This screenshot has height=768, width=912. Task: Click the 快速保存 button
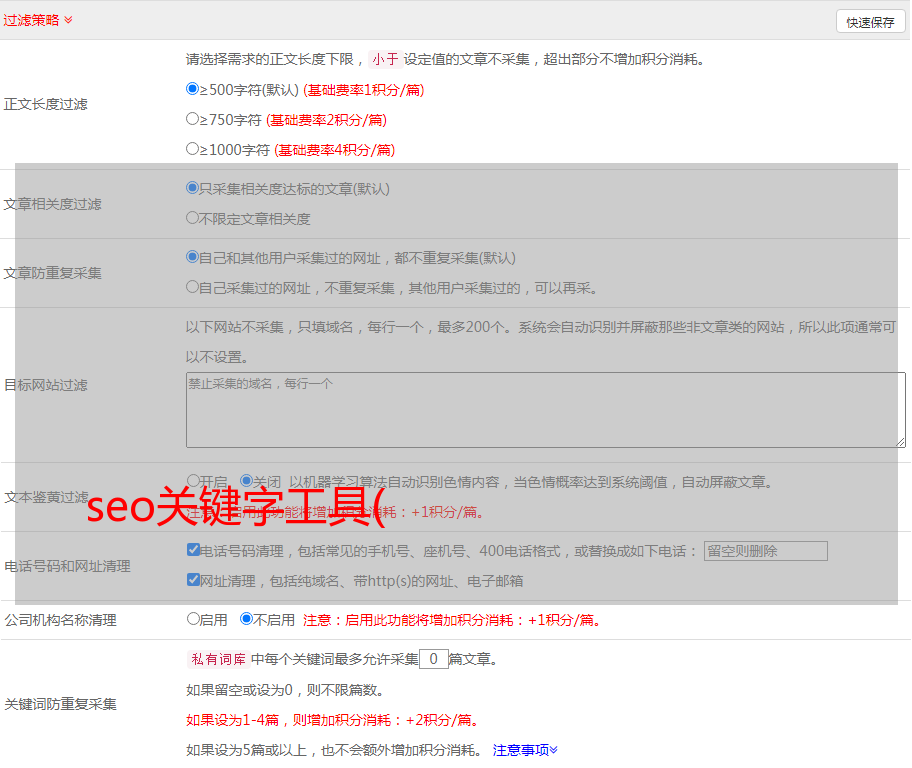(870, 22)
